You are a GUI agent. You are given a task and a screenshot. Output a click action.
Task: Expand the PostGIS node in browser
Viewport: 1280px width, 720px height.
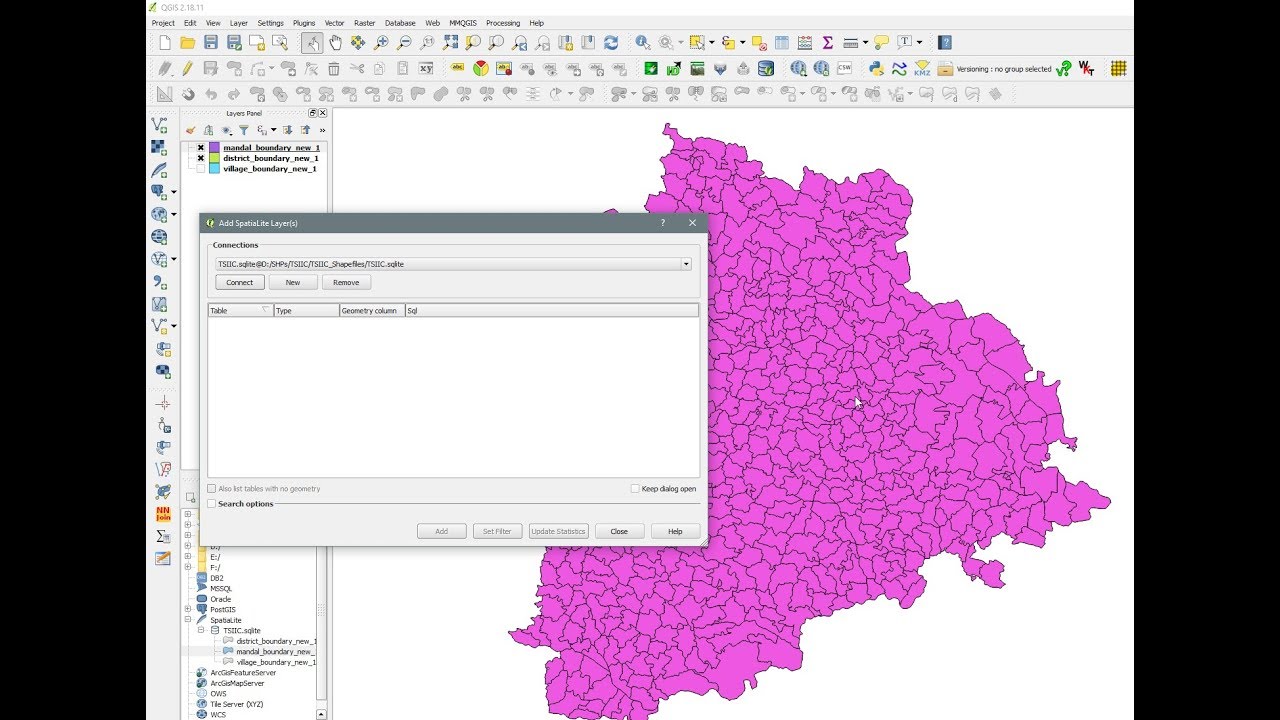(x=188, y=609)
